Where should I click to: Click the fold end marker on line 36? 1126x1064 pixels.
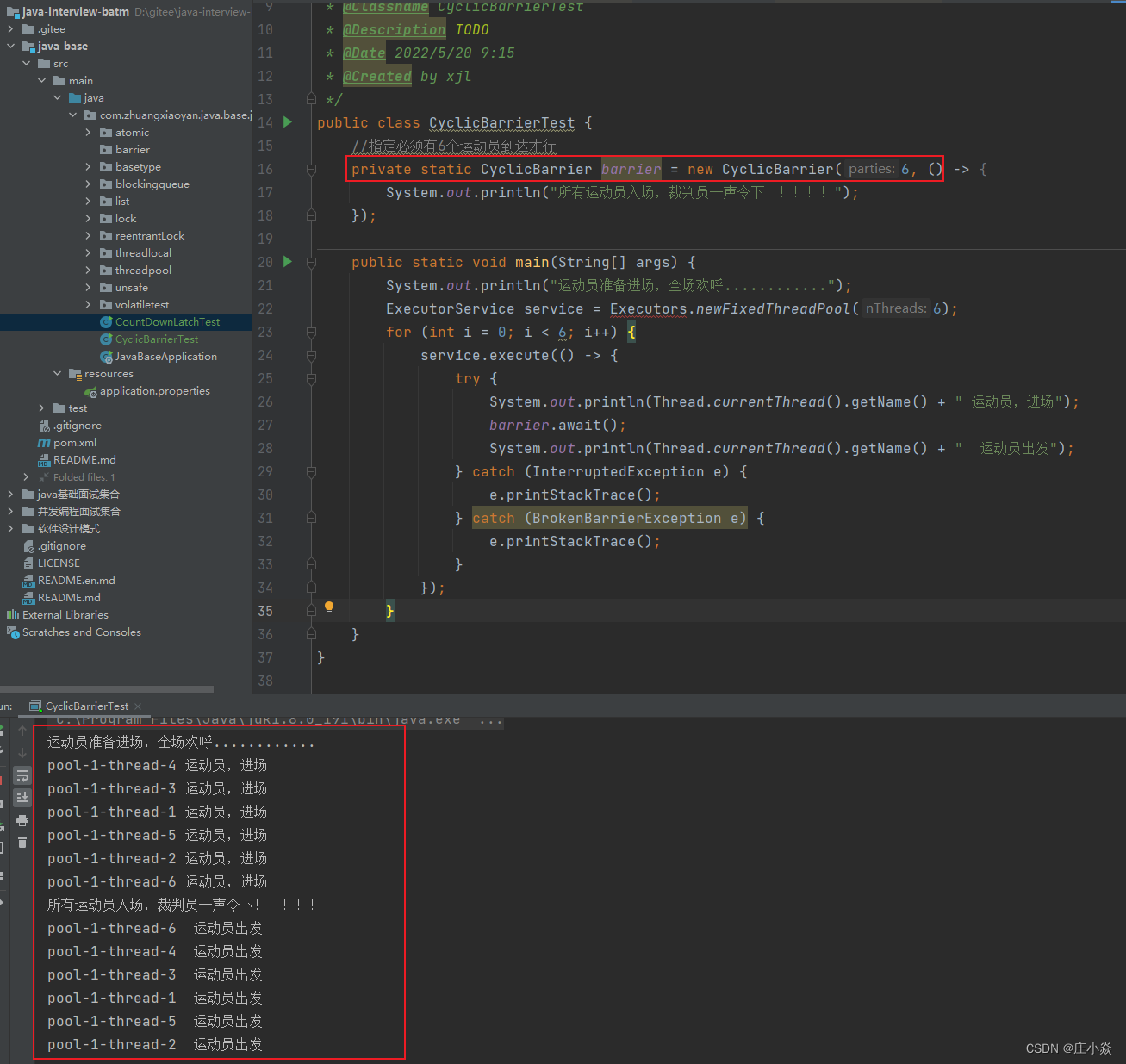click(x=311, y=635)
